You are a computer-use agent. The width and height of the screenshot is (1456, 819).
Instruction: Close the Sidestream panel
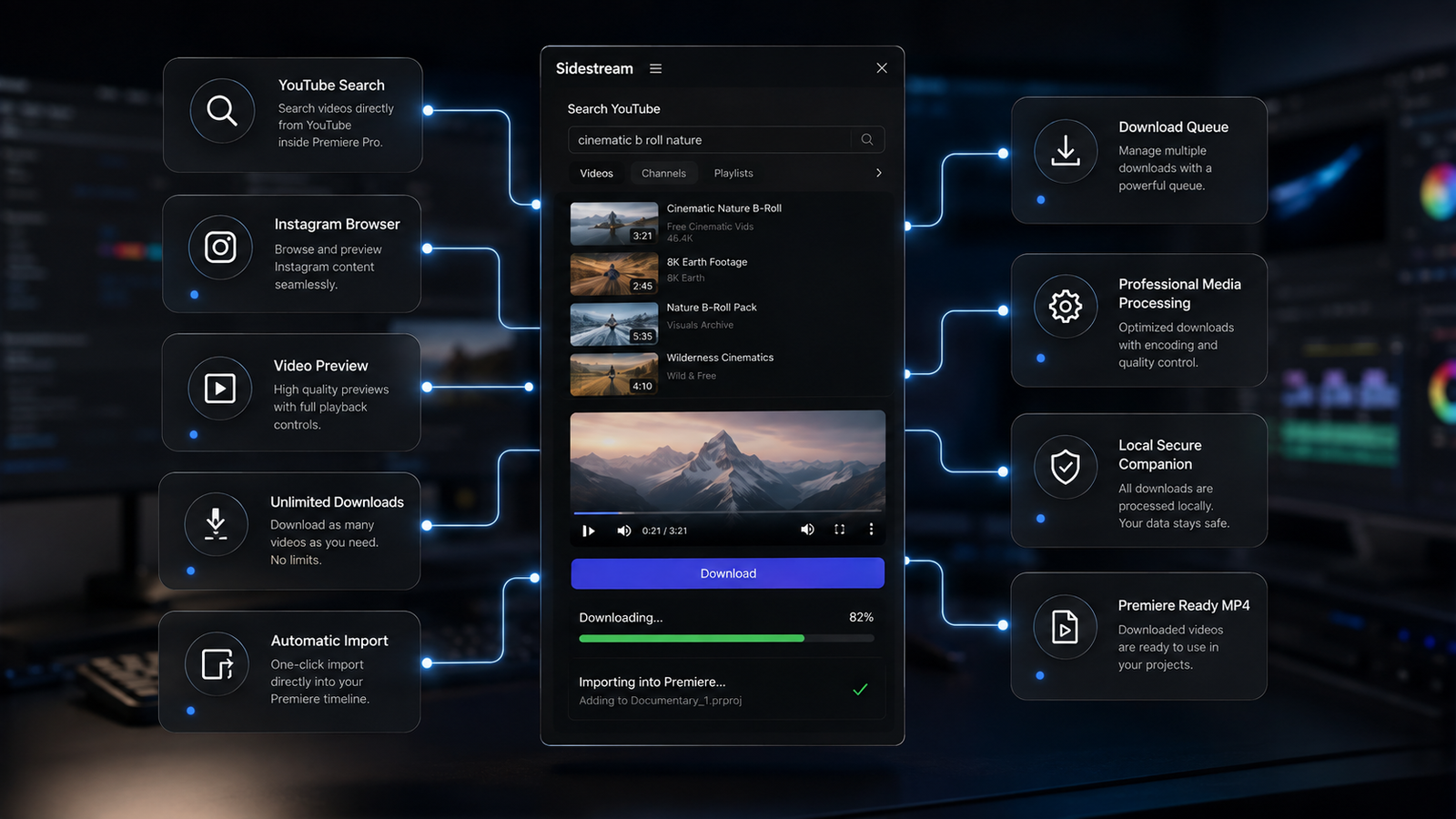pyautogui.click(x=882, y=68)
